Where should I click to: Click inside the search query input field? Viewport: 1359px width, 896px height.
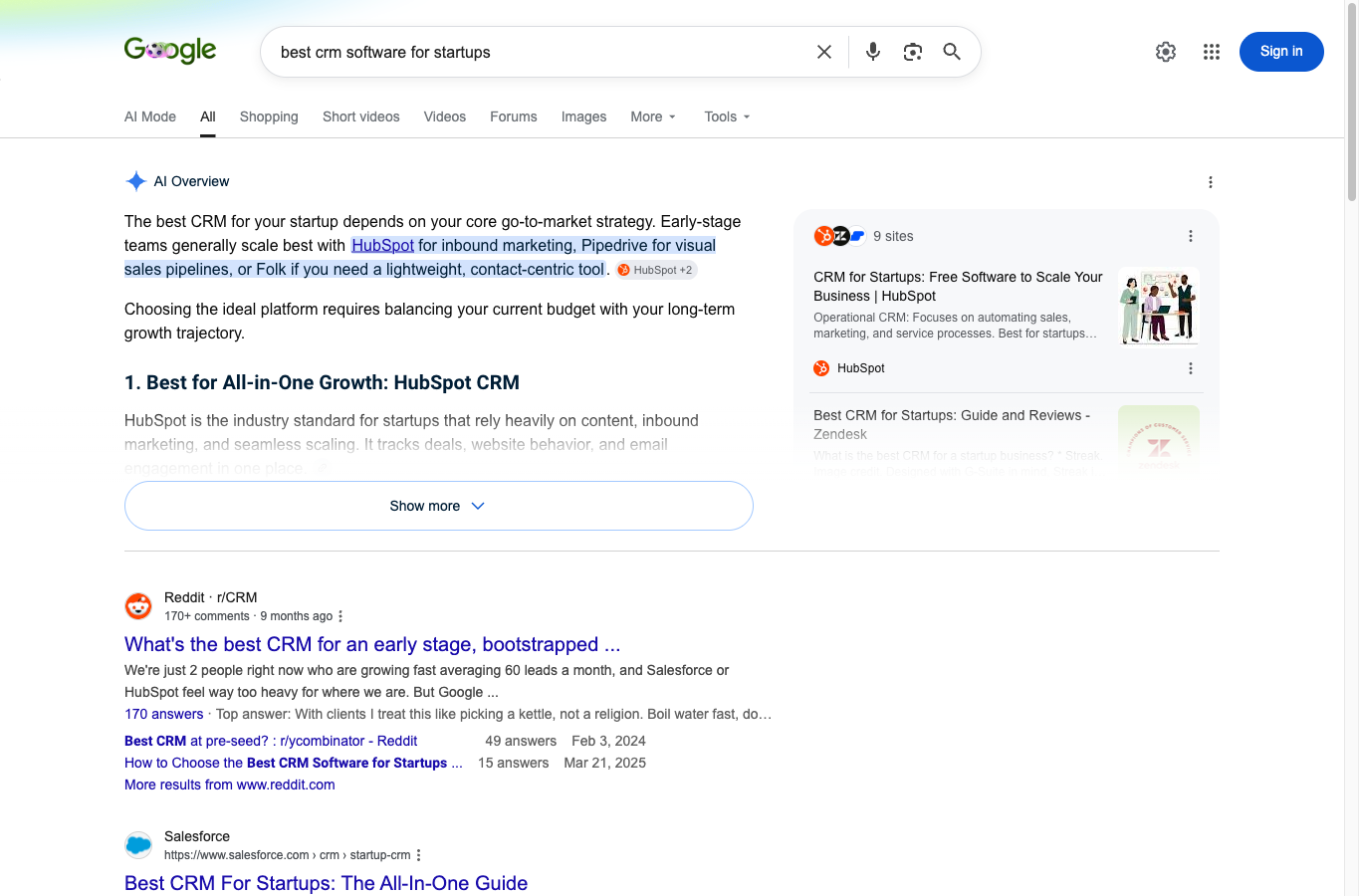point(538,52)
